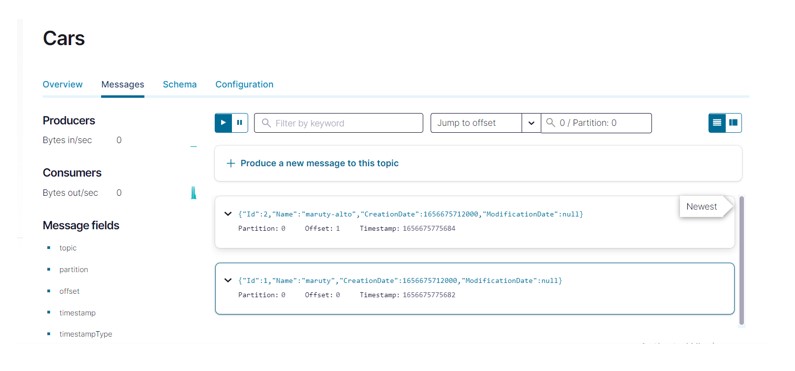Screen dimensions: 795x371
Task: Select the Messages tab
Action: click(123, 85)
